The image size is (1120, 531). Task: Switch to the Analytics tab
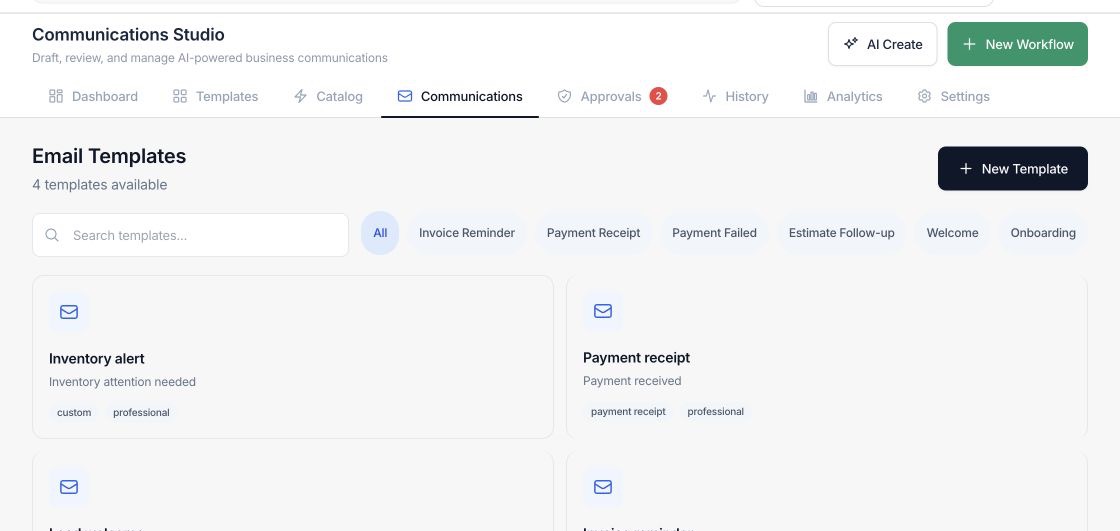pos(843,96)
